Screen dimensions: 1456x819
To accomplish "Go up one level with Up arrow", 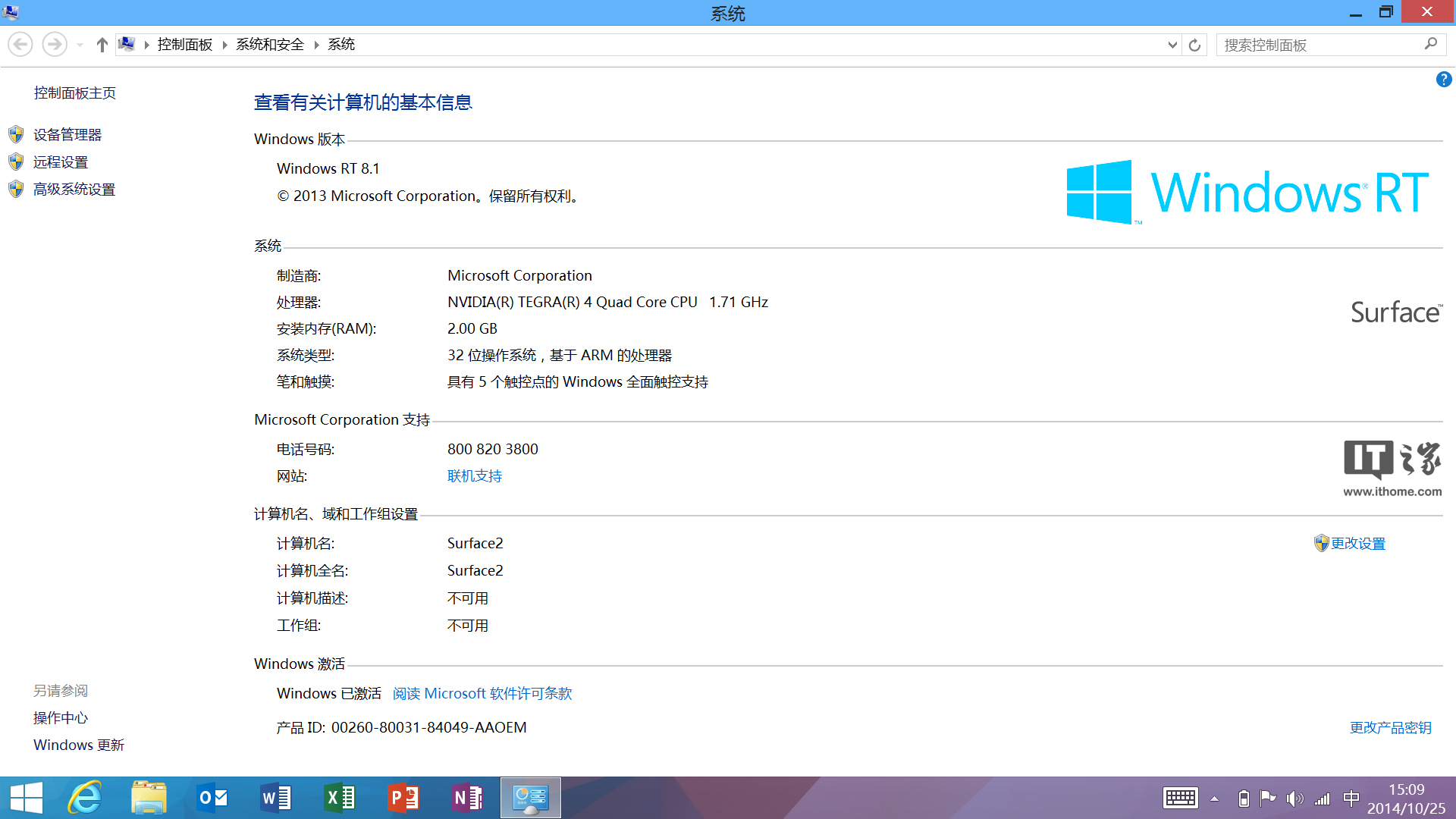I will (x=102, y=45).
